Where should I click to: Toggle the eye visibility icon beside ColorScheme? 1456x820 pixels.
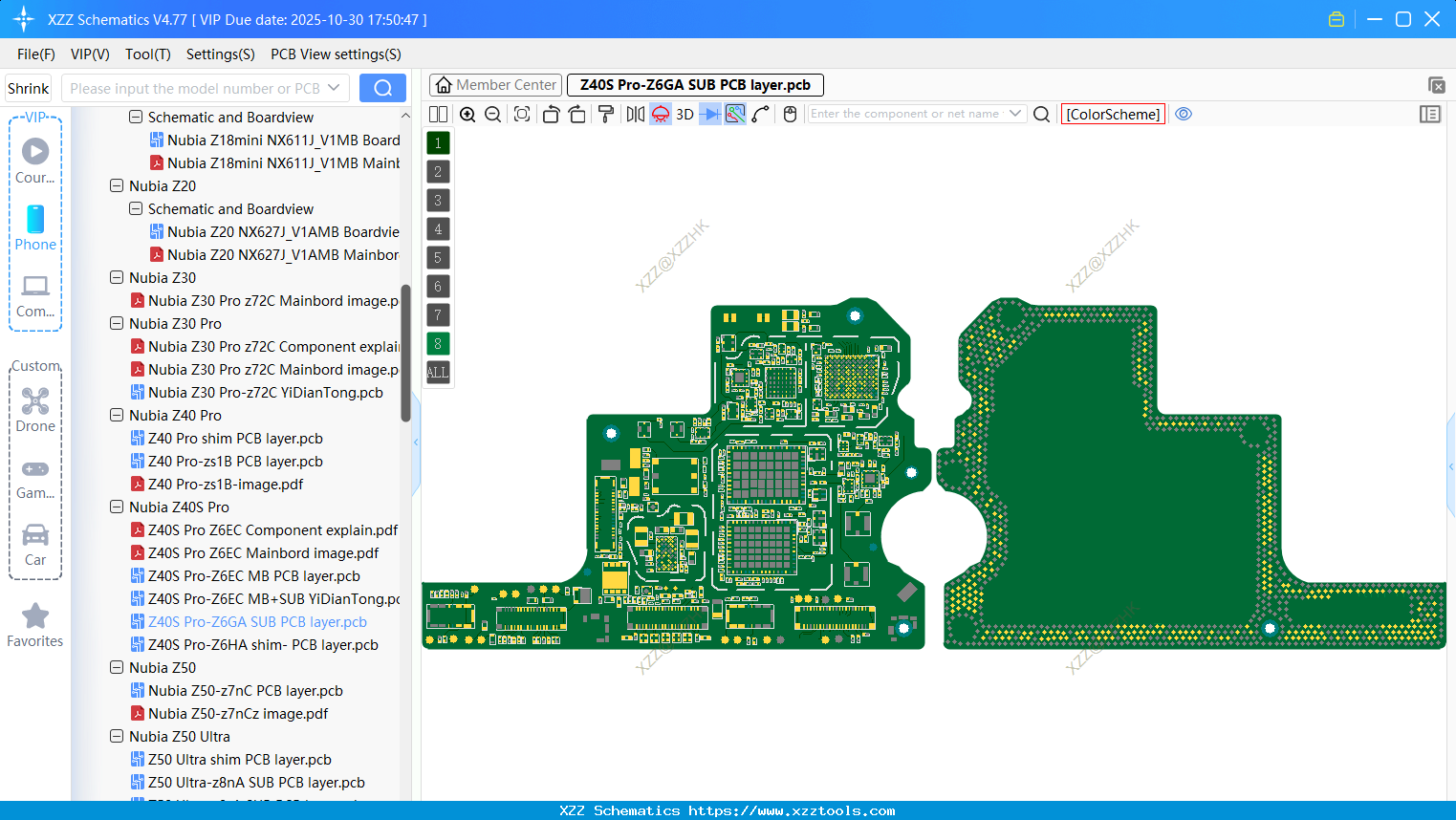(1184, 114)
